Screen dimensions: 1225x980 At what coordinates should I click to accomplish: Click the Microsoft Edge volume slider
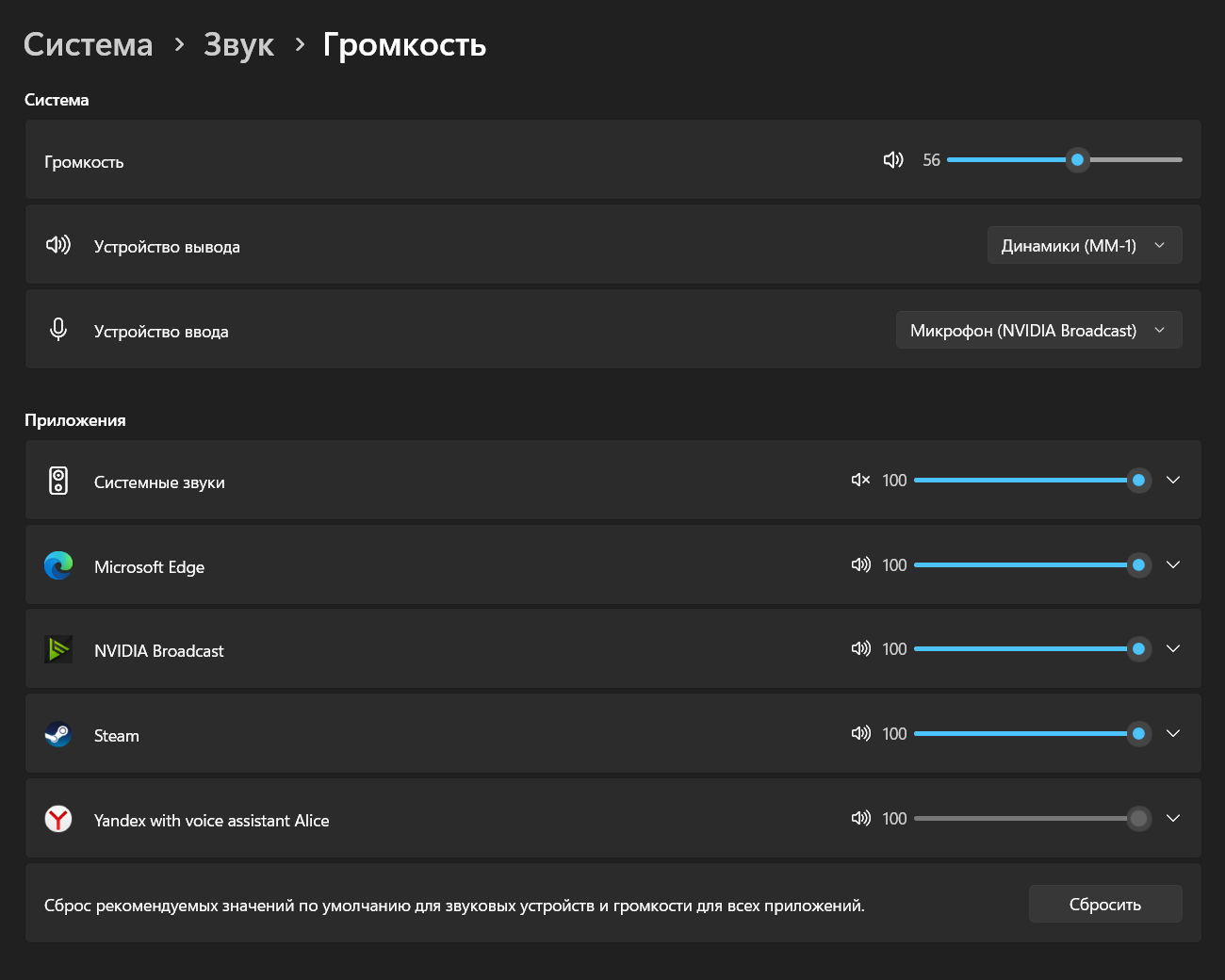1033,564
